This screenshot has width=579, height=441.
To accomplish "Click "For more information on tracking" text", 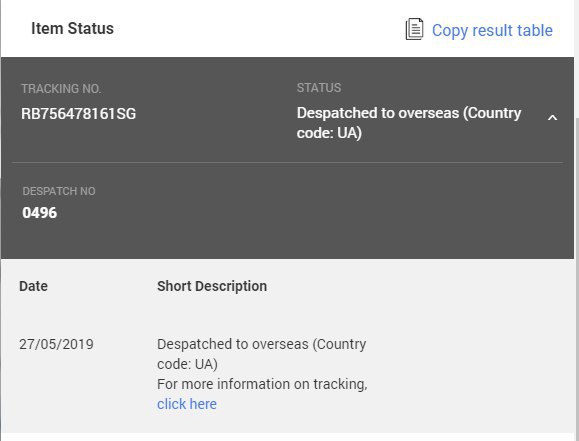I will (x=261, y=384).
